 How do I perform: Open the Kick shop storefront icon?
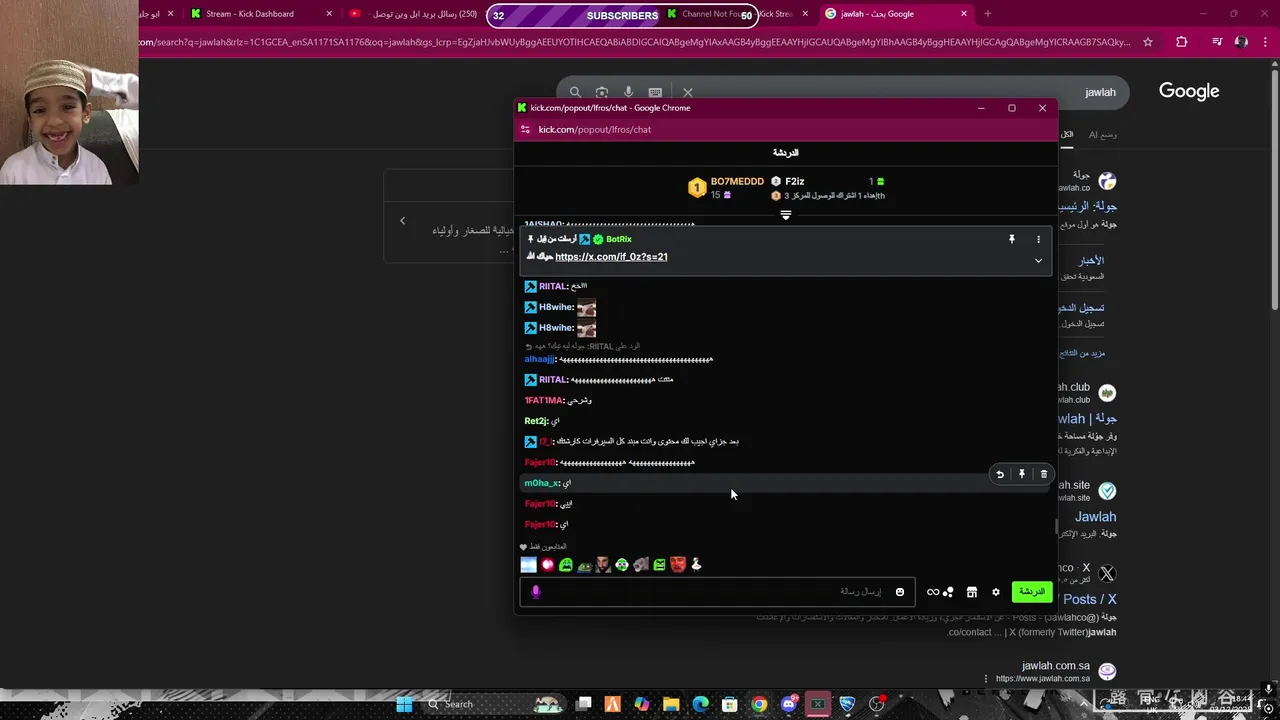tap(971, 592)
